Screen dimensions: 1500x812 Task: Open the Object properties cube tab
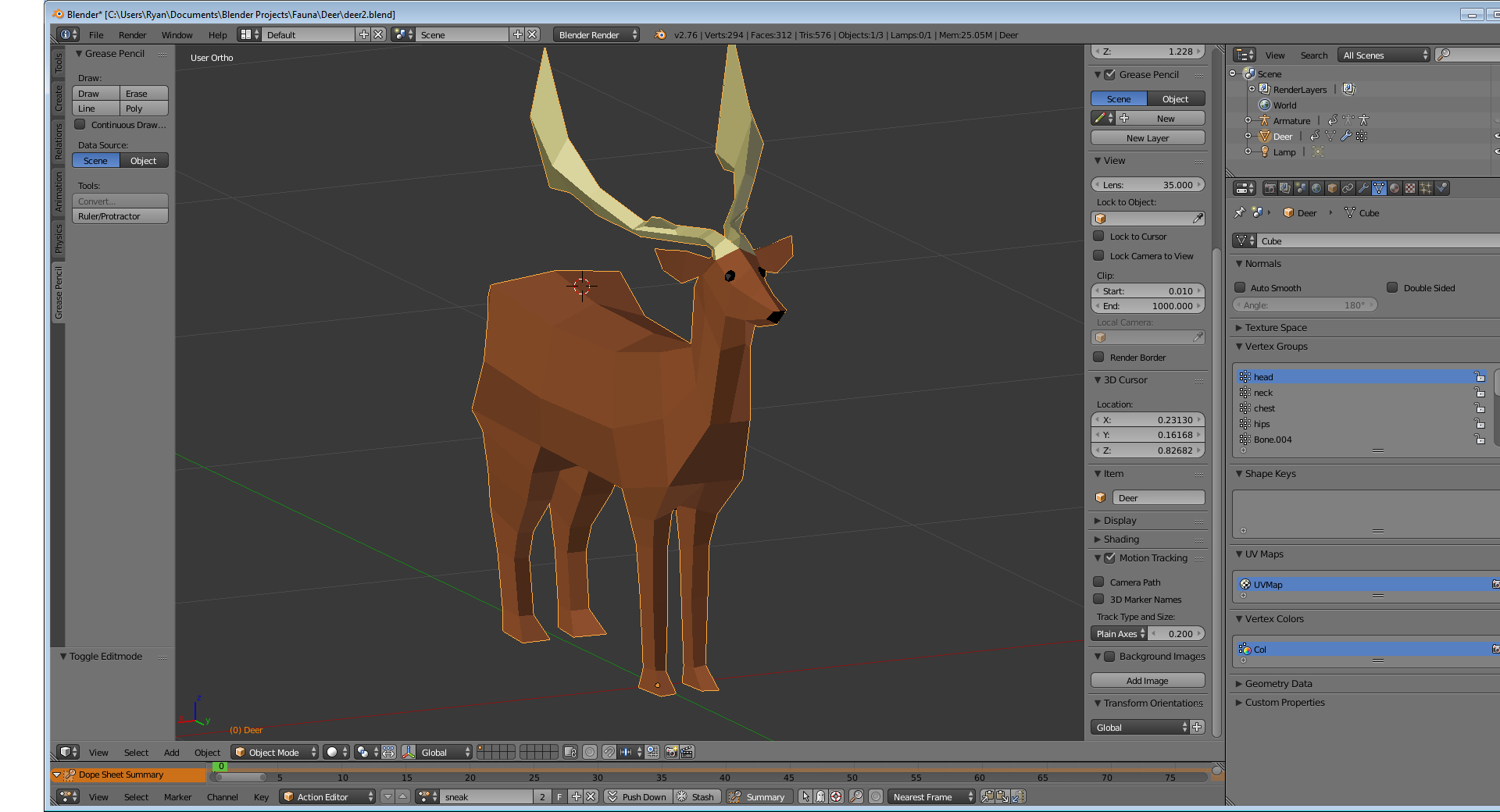tap(1332, 188)
